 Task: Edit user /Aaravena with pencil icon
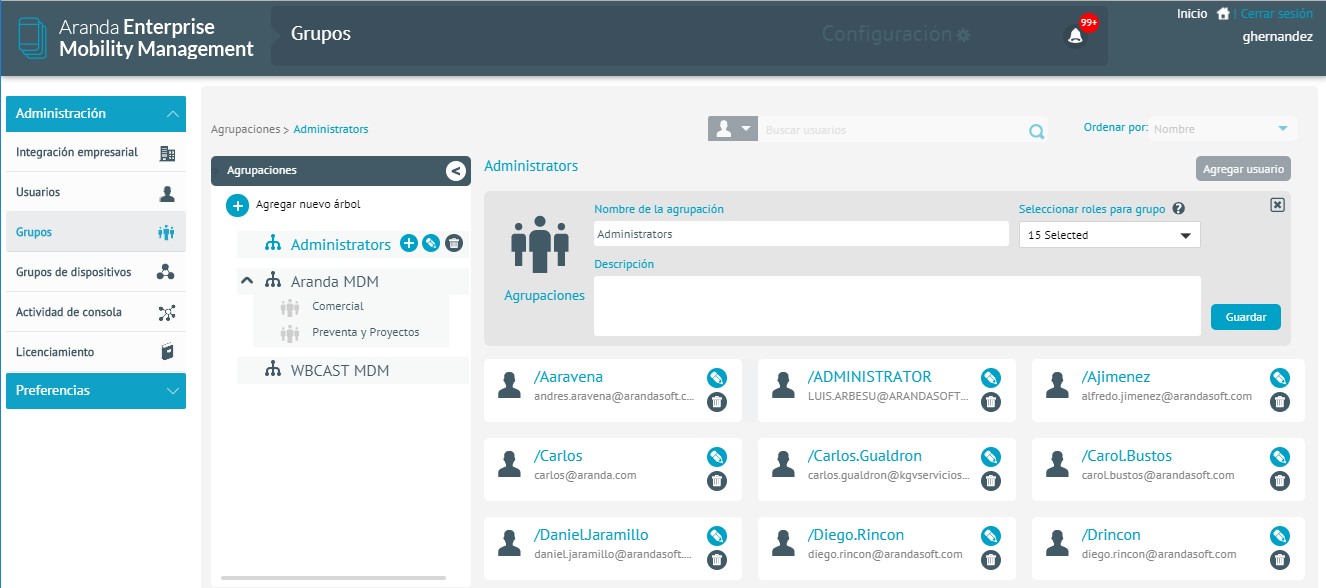pos(717,378)
